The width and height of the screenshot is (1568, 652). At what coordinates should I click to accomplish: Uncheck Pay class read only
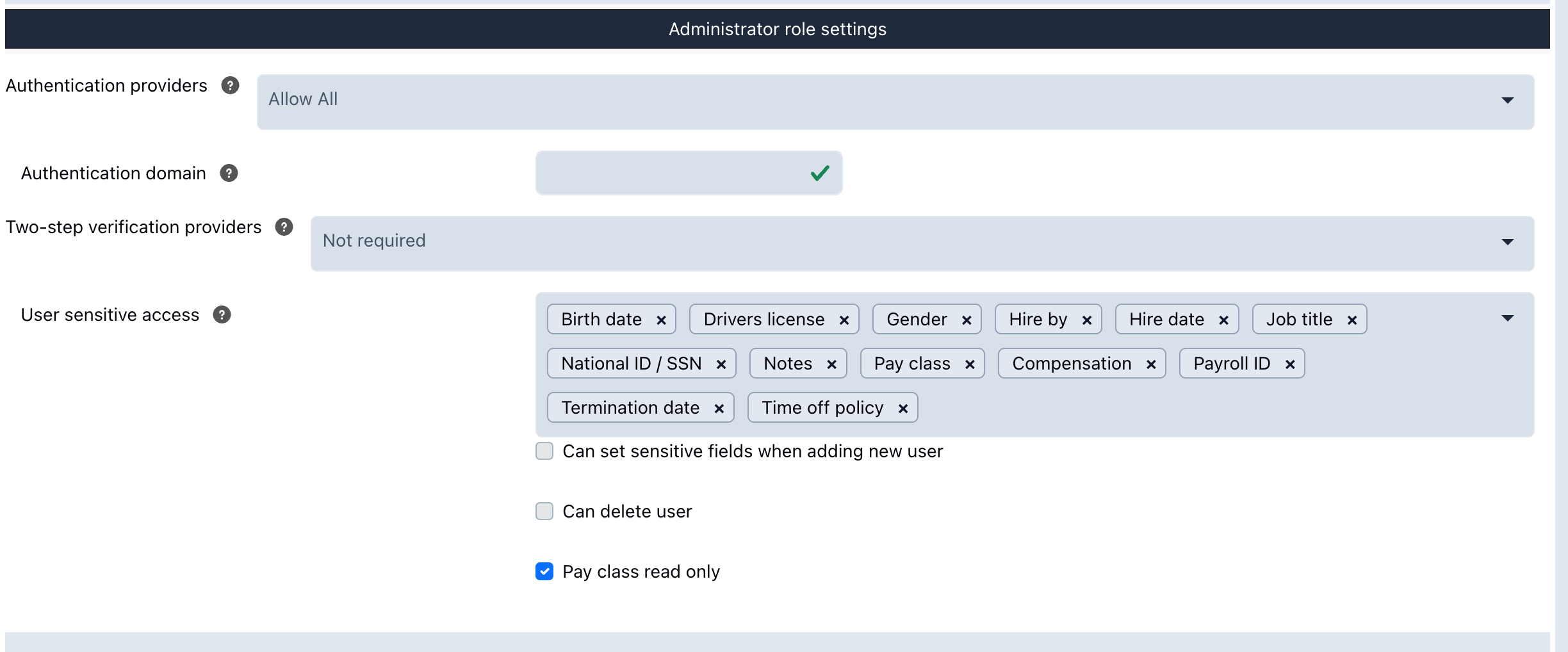click(544, 571)
